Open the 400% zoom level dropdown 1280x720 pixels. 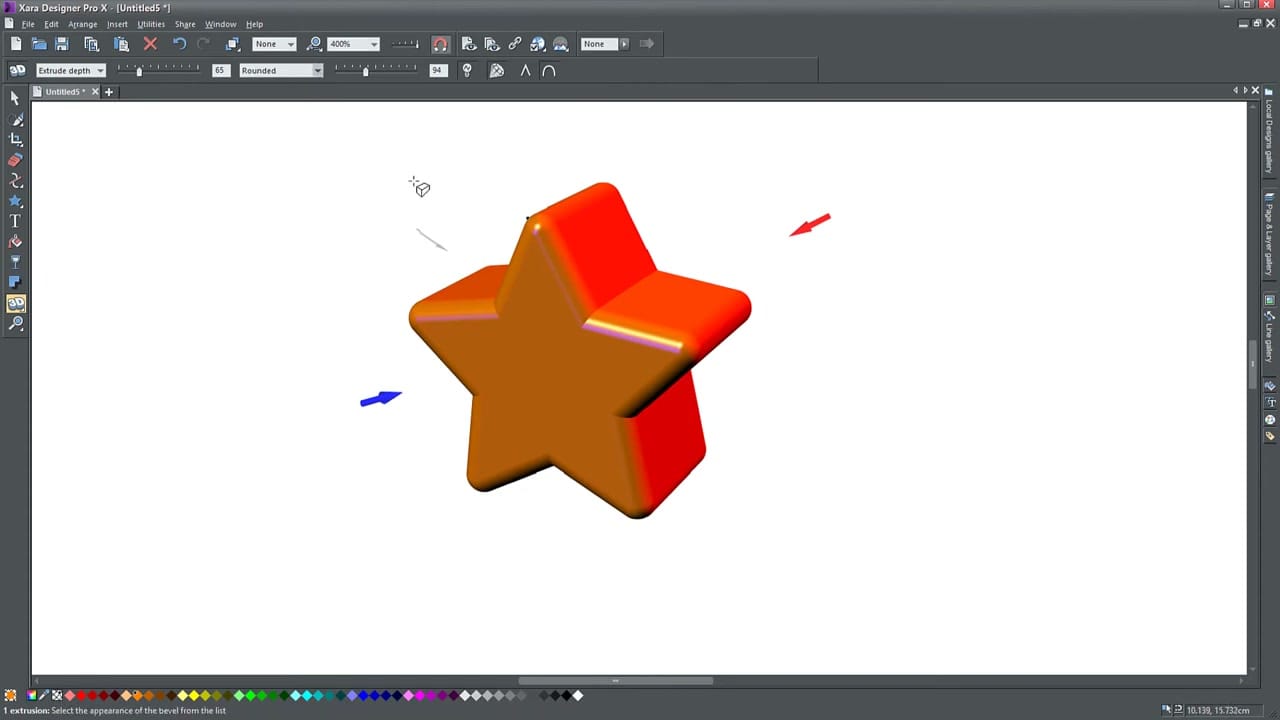(373, 43)
